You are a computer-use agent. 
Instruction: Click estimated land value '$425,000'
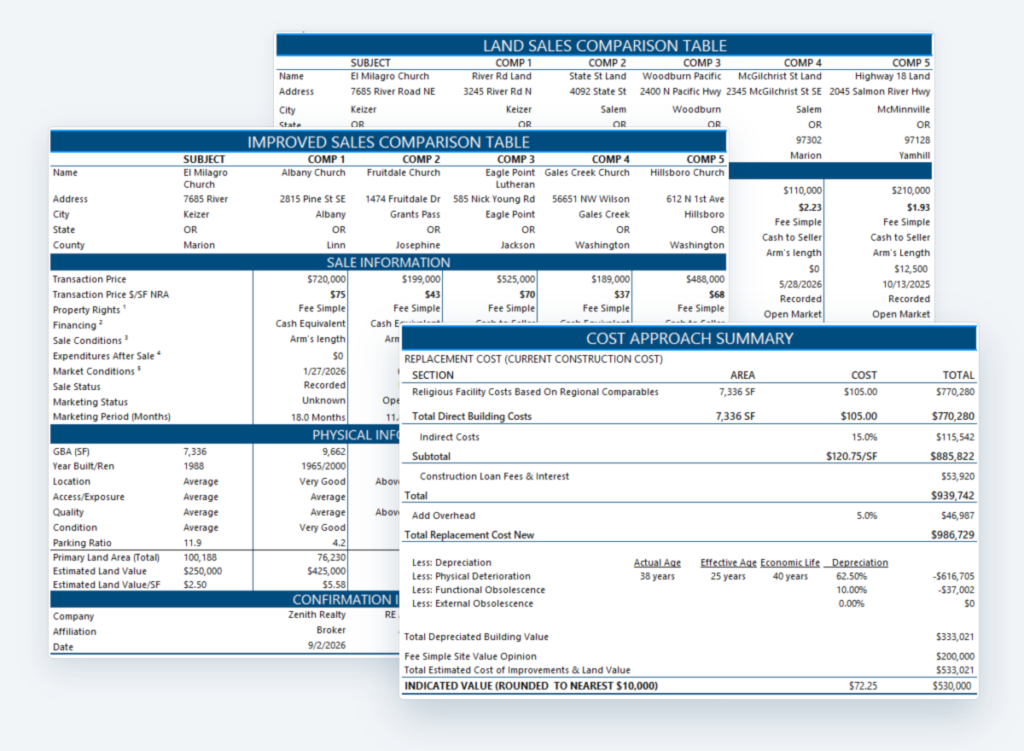pyautogui.click(x=326, y=571)
